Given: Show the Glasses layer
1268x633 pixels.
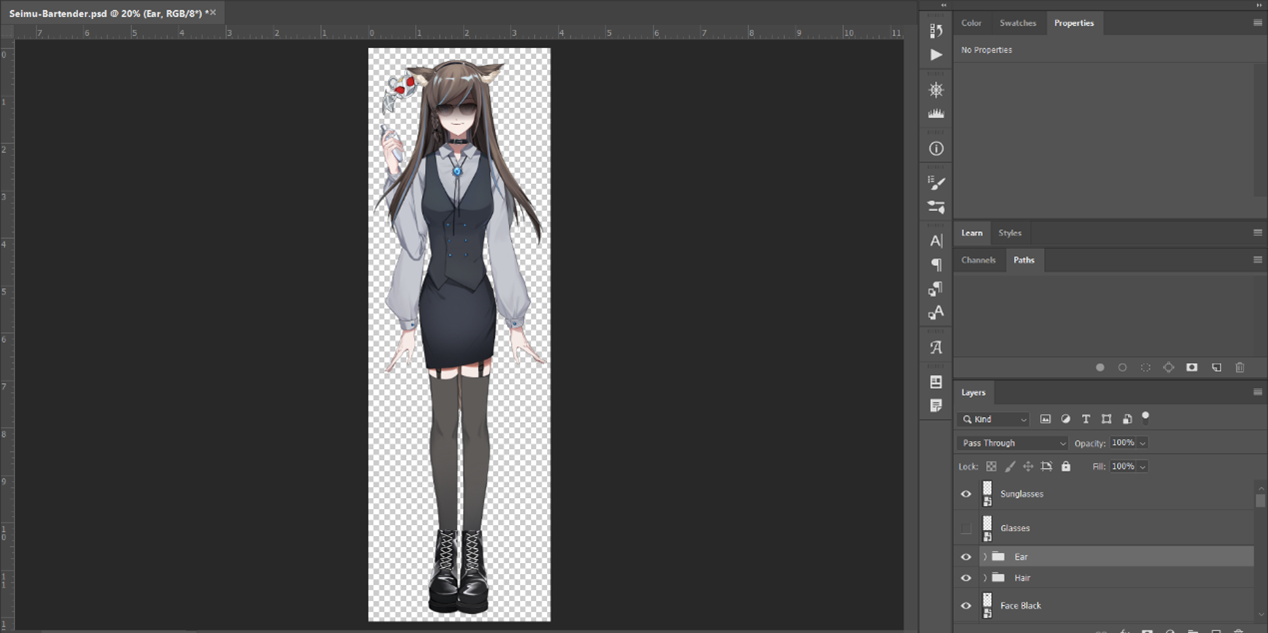Looking at the screenshot, I should point(966,528).
